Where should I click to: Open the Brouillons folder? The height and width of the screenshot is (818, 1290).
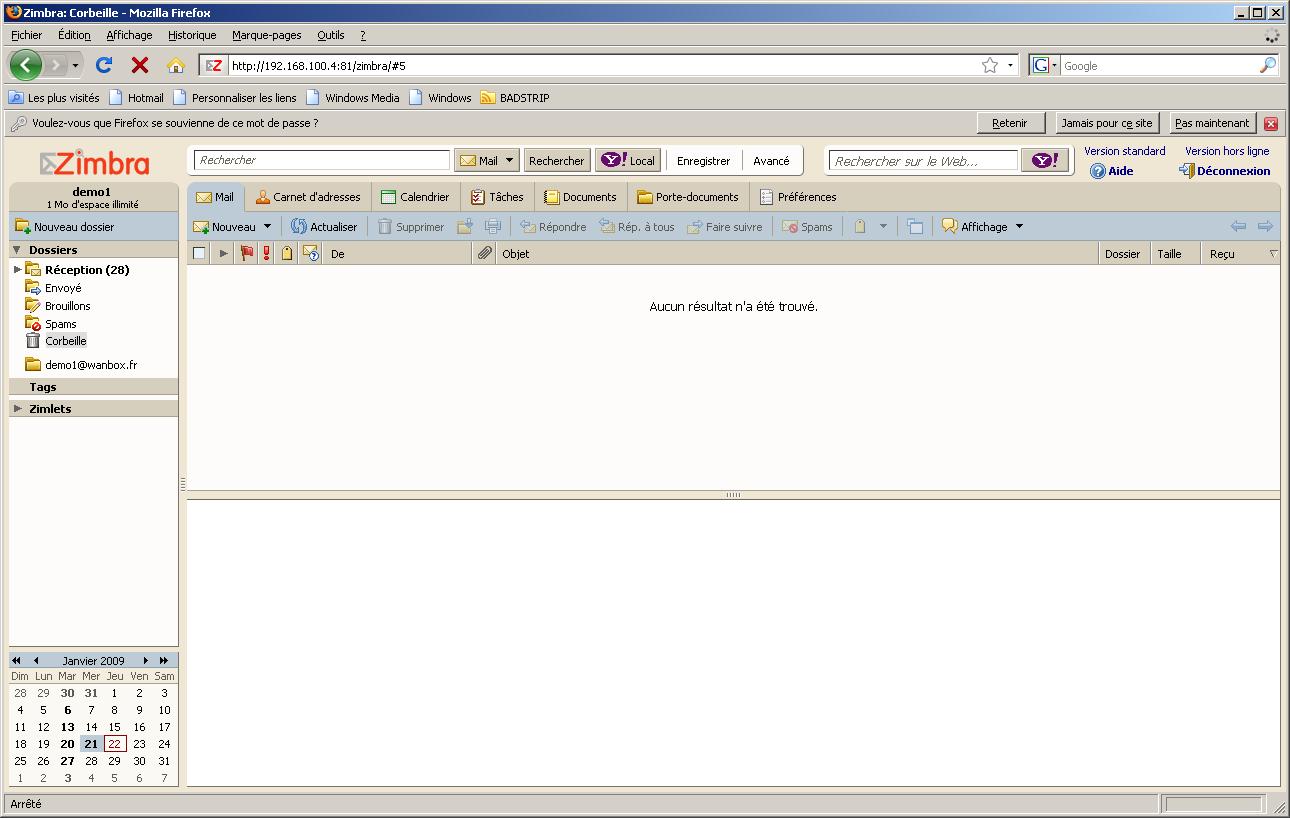pos(67,306)
